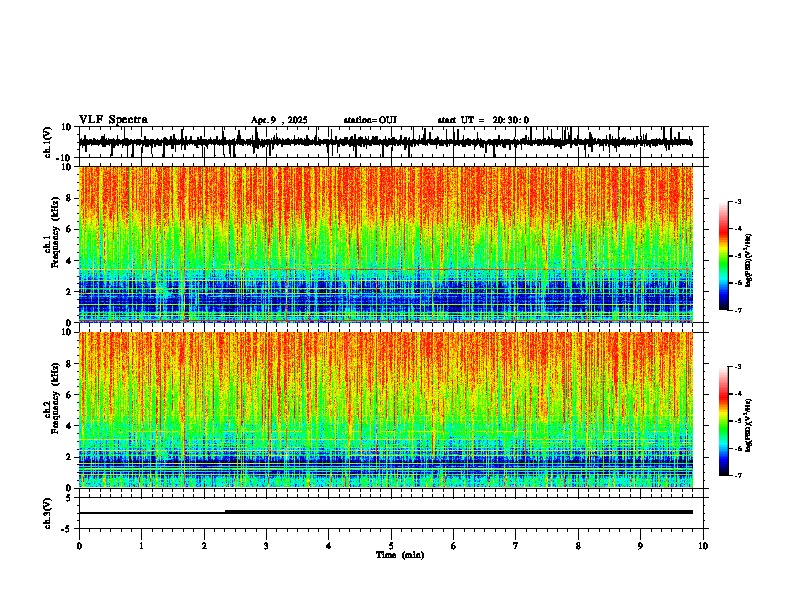The height and width of the screenshot is (612, 792).
Task: Click the "-3" label on lower color bar
Action: [x=738, y=367]
